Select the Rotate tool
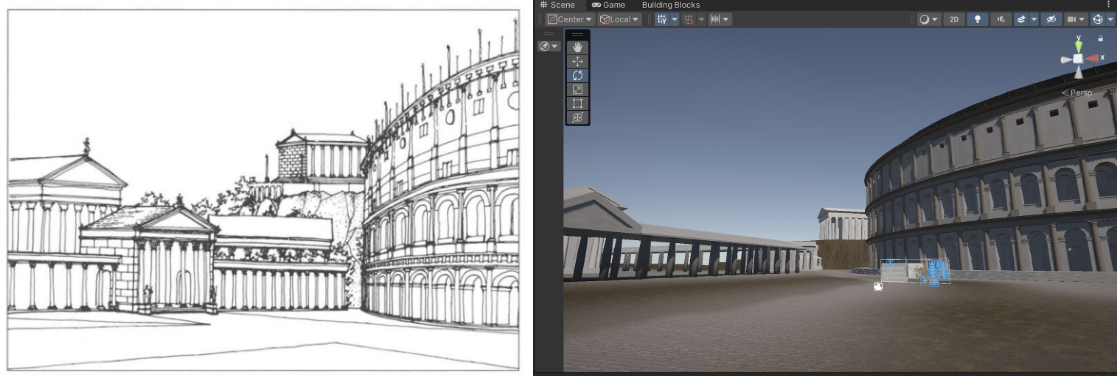The image size is (1117, 376). (x=578, y=75)
